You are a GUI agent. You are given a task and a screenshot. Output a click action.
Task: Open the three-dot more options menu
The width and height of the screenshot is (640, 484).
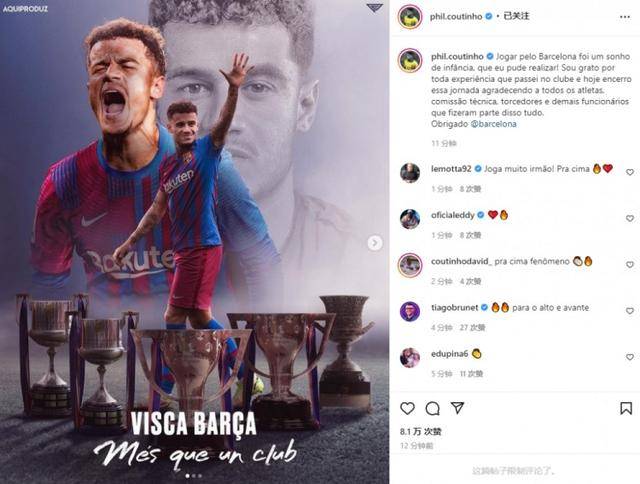tap(624, 17)
